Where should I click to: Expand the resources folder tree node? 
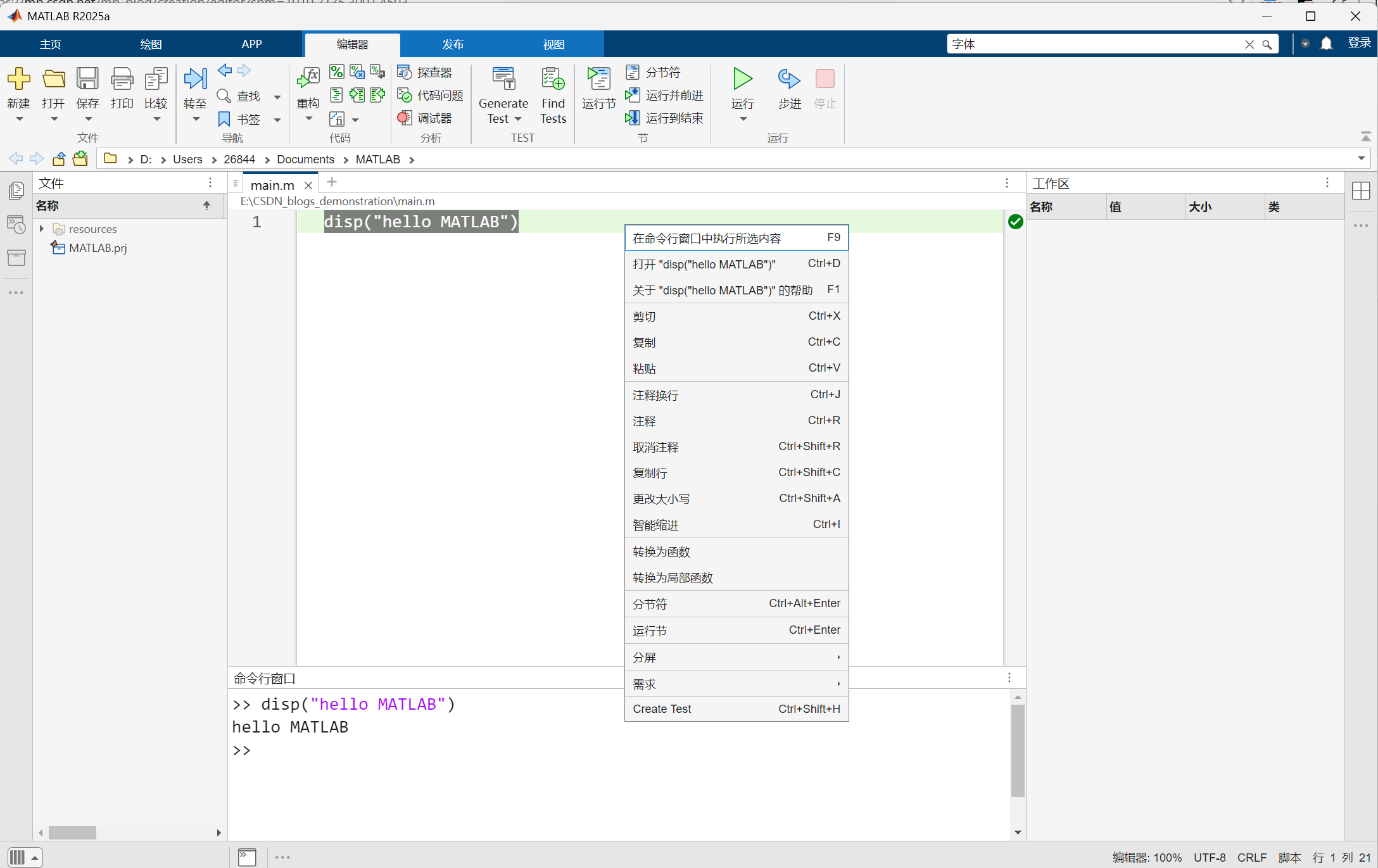42,229
